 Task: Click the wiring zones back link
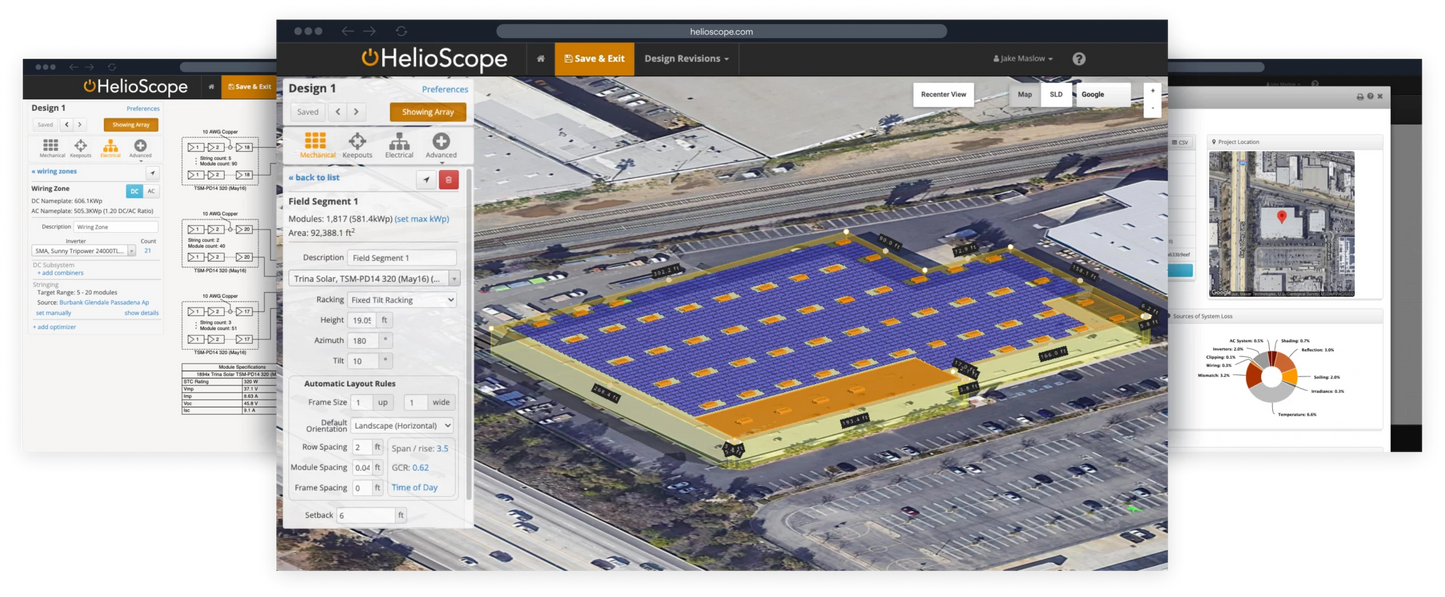[x=54, y=172]
